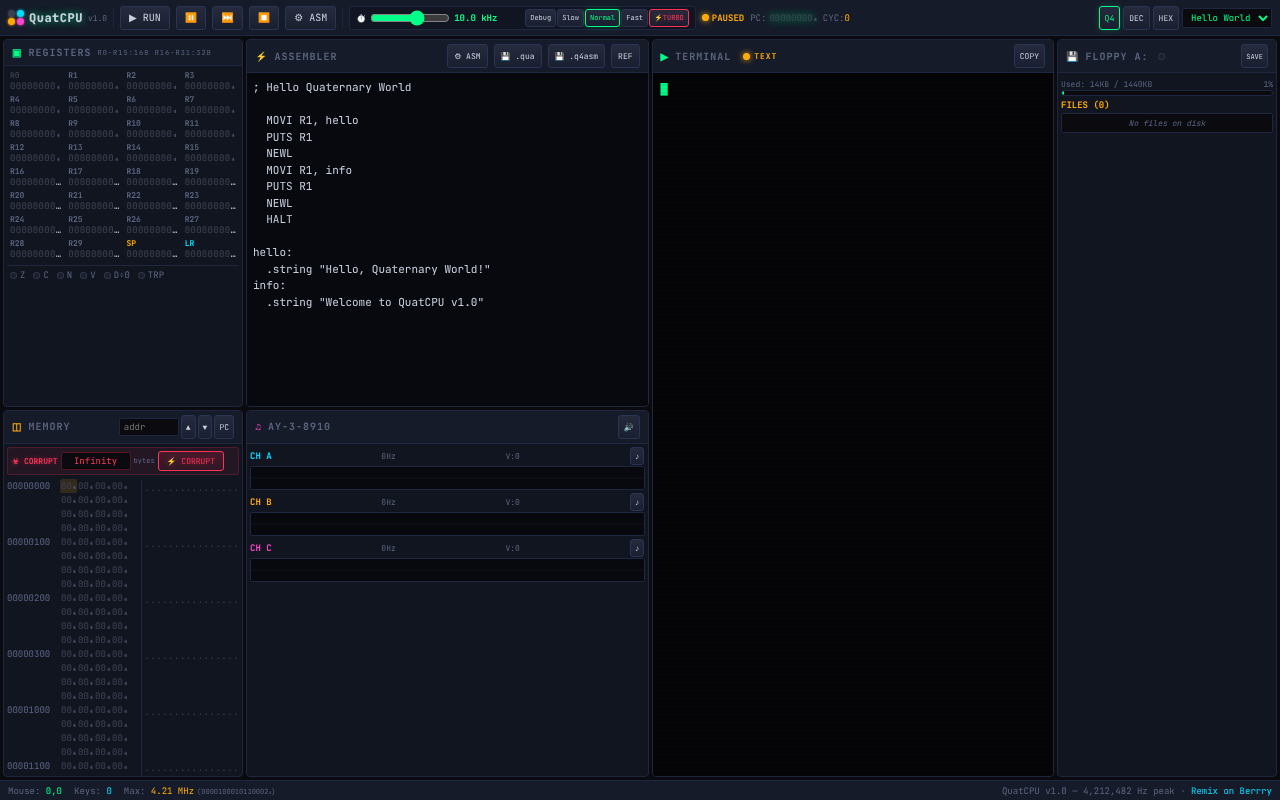Select Slow speed mode
The height and width of the screenshot is (800, 1280).
(570, 18)
